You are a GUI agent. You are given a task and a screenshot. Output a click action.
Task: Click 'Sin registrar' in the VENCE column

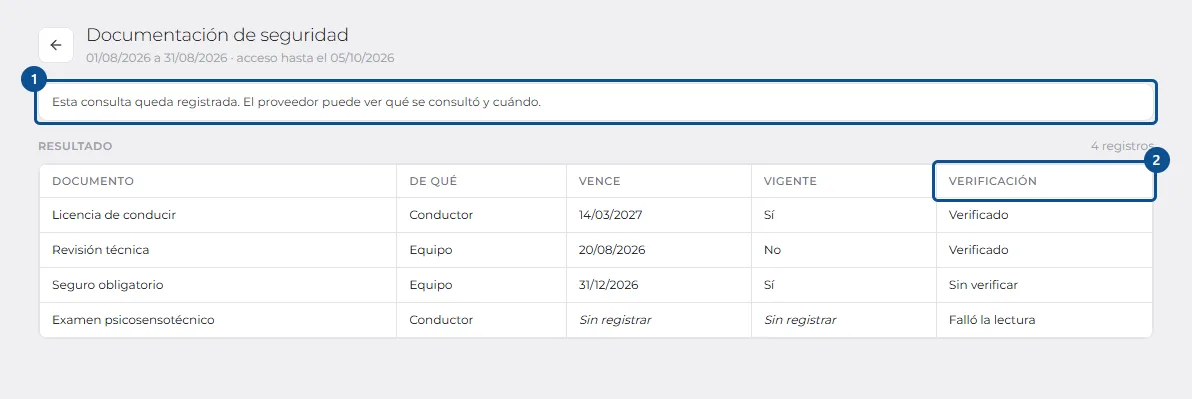(615, 320)
